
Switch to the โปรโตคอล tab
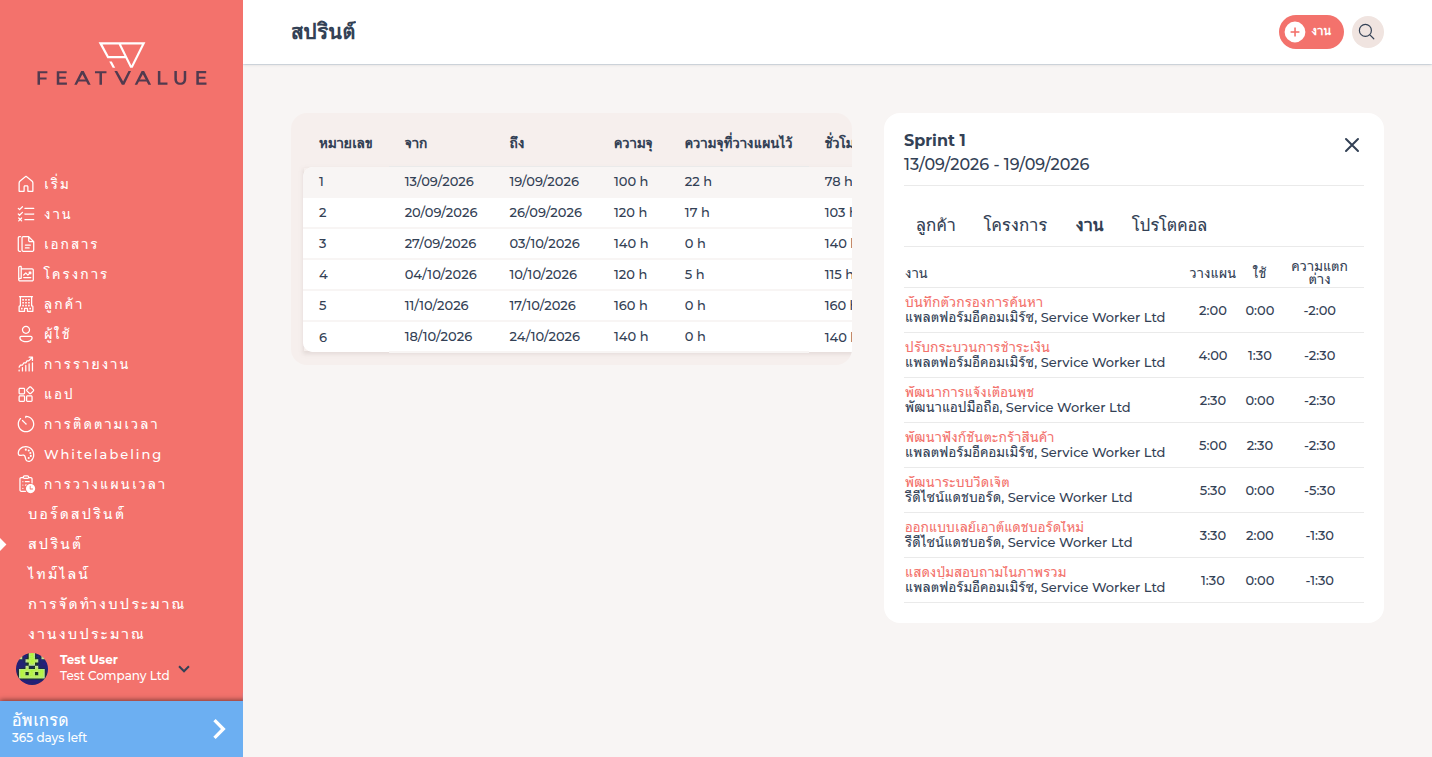click(1169, 225)
